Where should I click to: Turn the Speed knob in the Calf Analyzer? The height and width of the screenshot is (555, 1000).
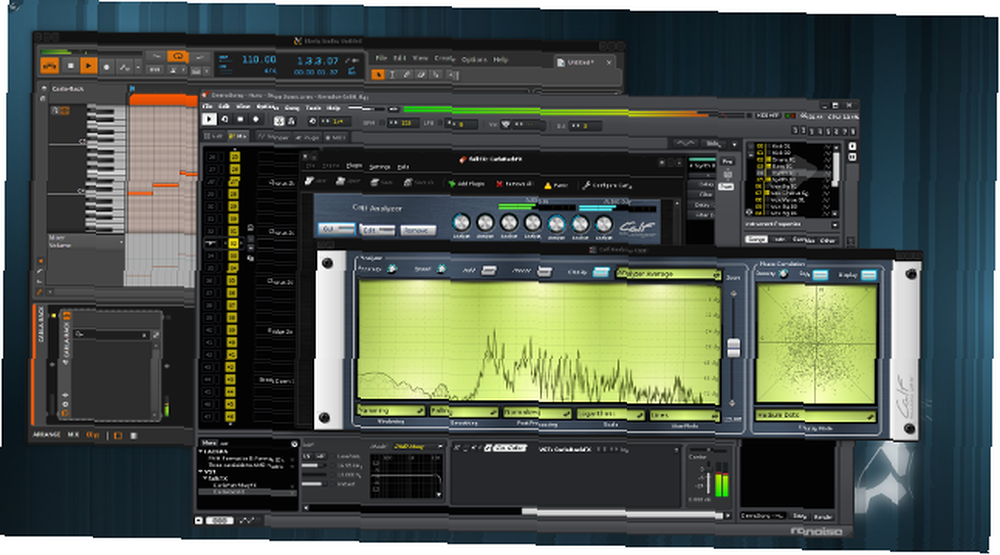[x=441, y=269]
